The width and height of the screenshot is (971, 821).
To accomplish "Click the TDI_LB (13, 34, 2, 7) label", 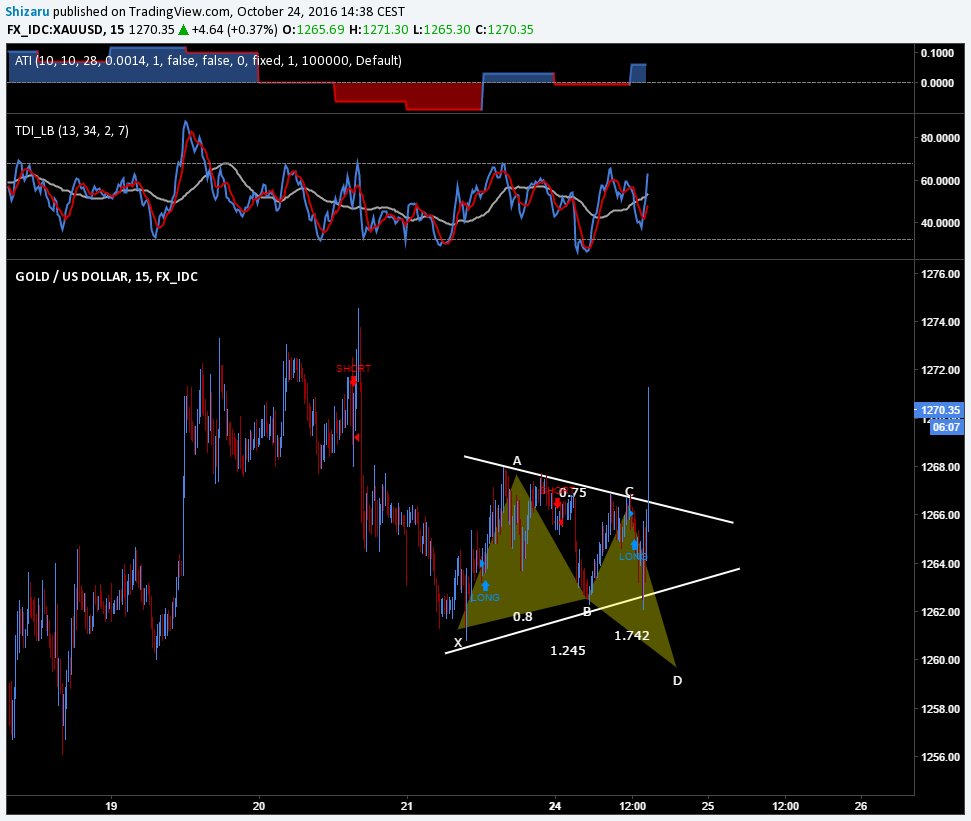I will (x=72, y=131).
